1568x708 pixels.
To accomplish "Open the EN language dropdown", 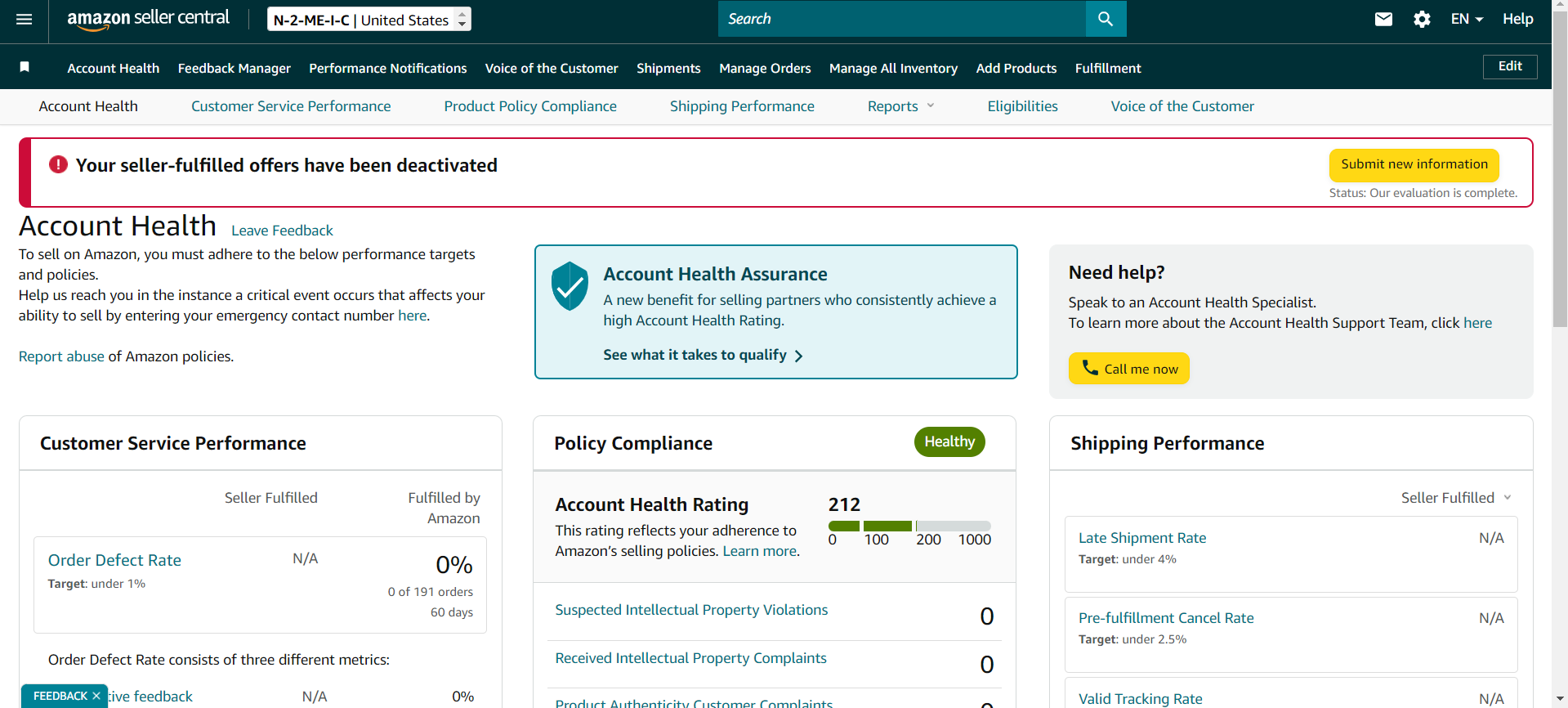I will pos(1467,19).
